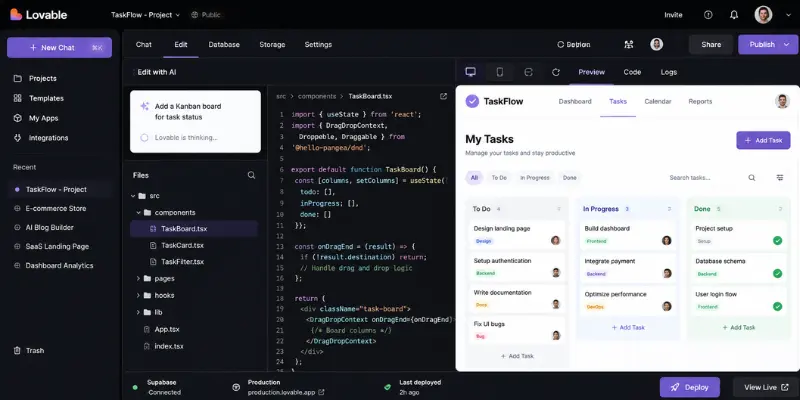Click Add Task under In Progress column
The width and height of the screenshot is (800, 400).
pyautogui.click(x=628, y=328)
